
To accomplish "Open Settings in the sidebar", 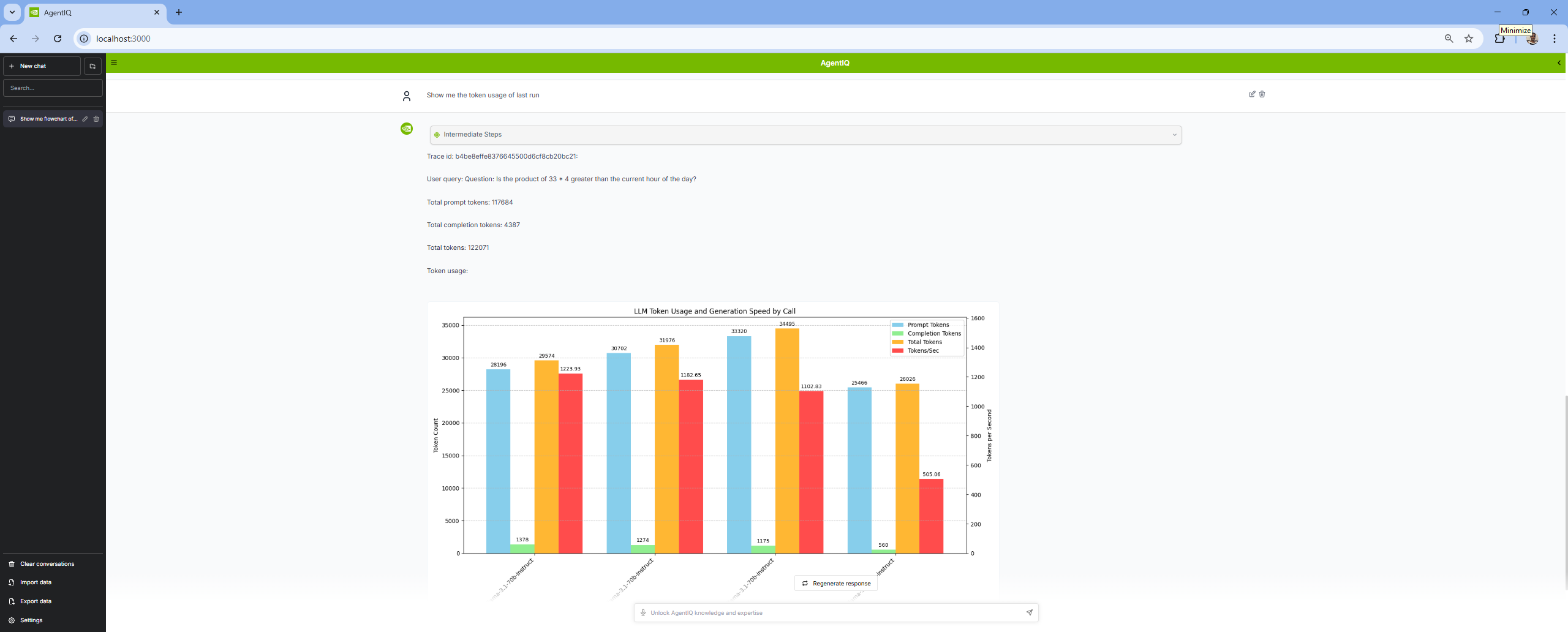I will tap(31, 620).
